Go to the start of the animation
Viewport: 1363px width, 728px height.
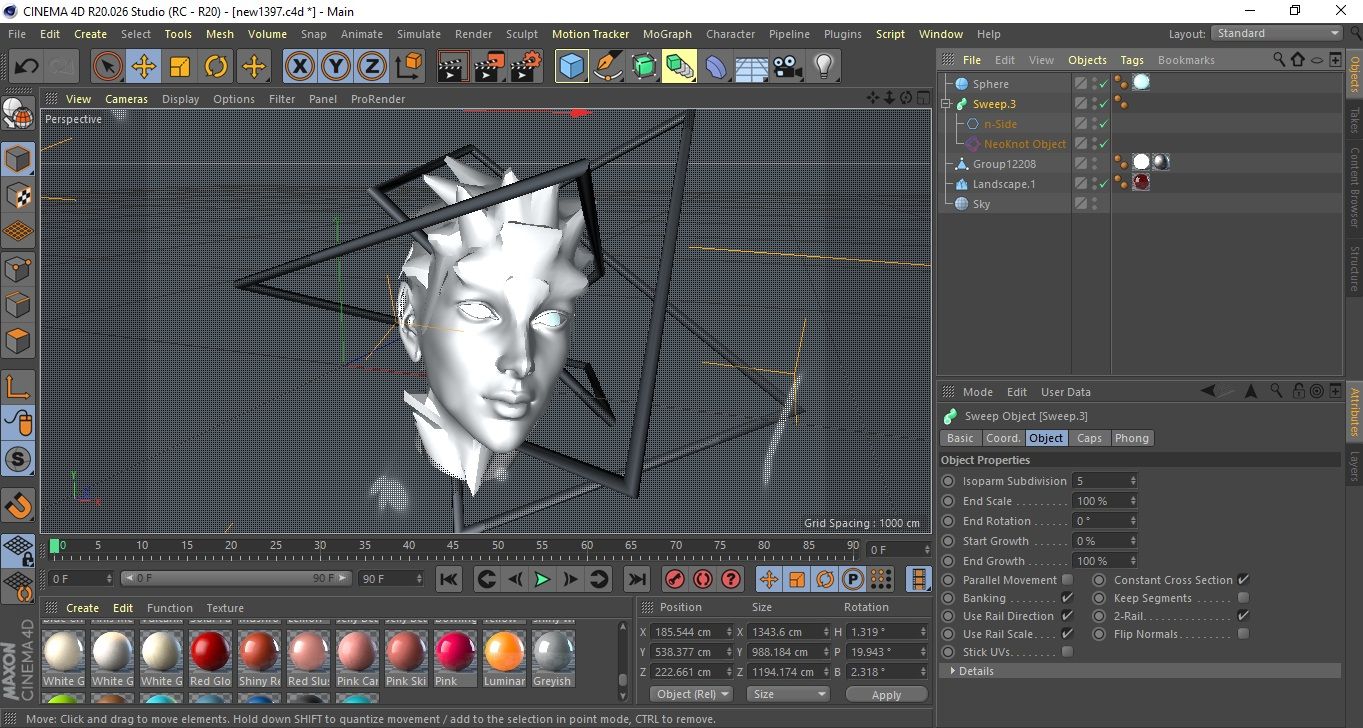click(x=449, y=579)
